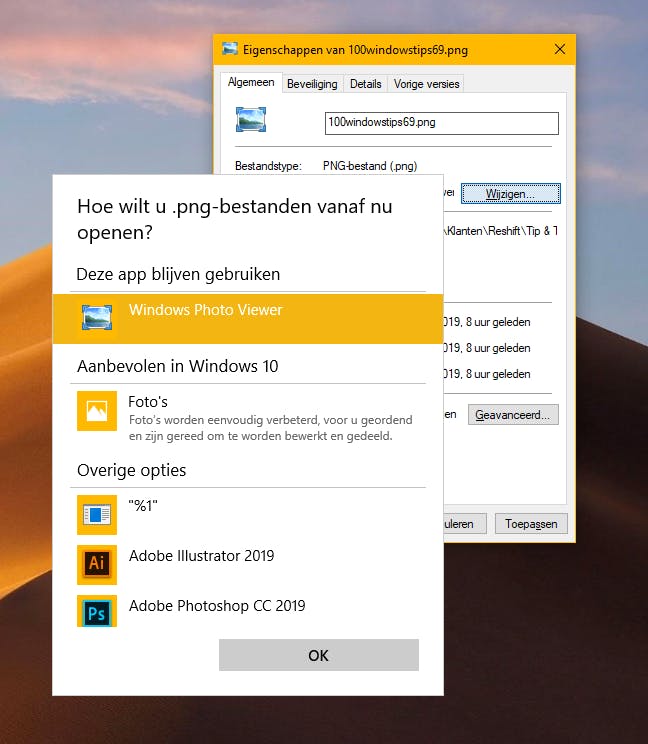The image size is (648, 744).
Task: Switch to the Algemeen tab
Action: point(251,83)
